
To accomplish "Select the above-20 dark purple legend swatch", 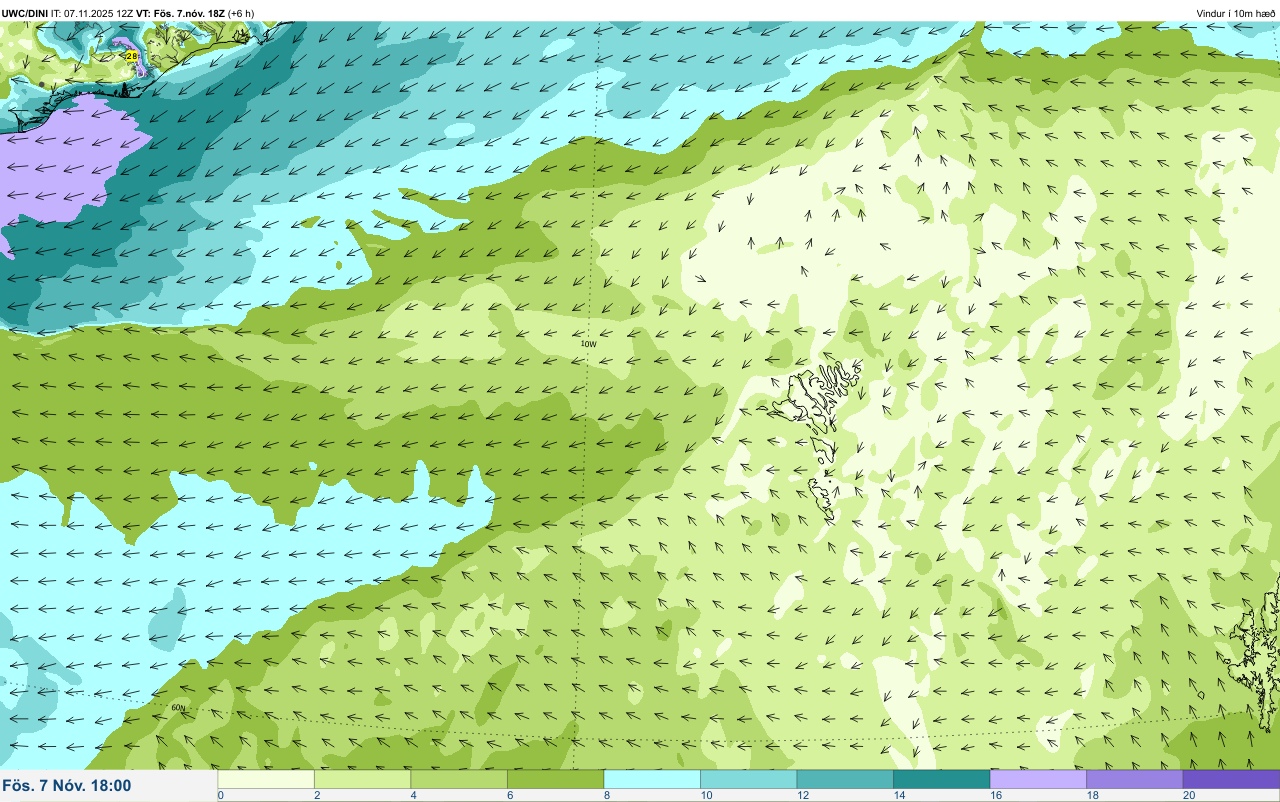I will point(1231,779).
